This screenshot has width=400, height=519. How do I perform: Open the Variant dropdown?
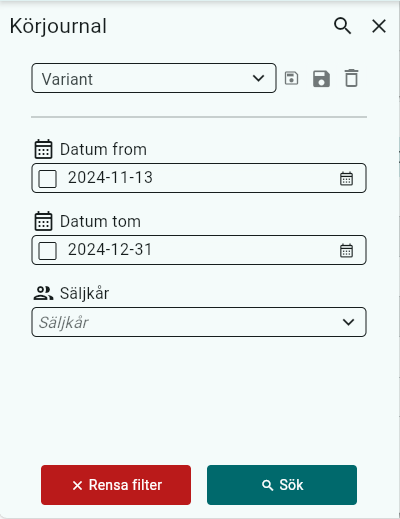pos(154,78)
